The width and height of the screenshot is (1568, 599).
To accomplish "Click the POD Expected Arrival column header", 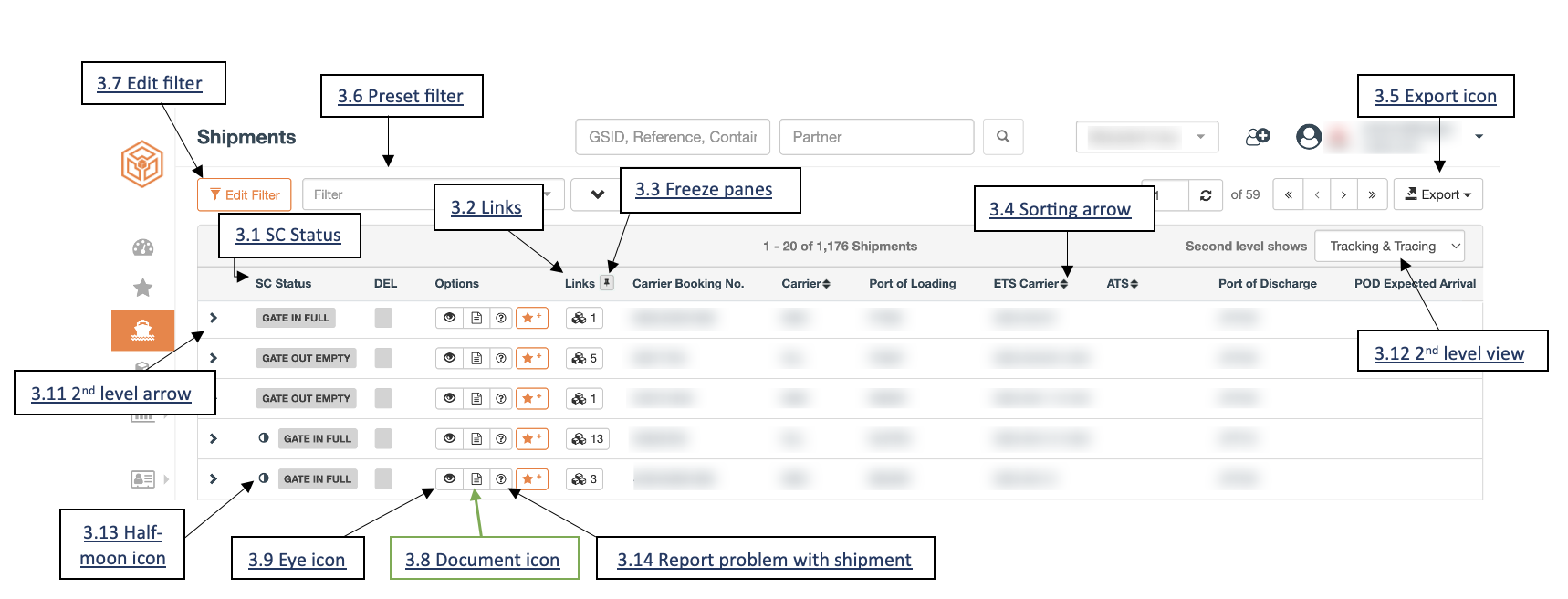I will coord(1415,284).
